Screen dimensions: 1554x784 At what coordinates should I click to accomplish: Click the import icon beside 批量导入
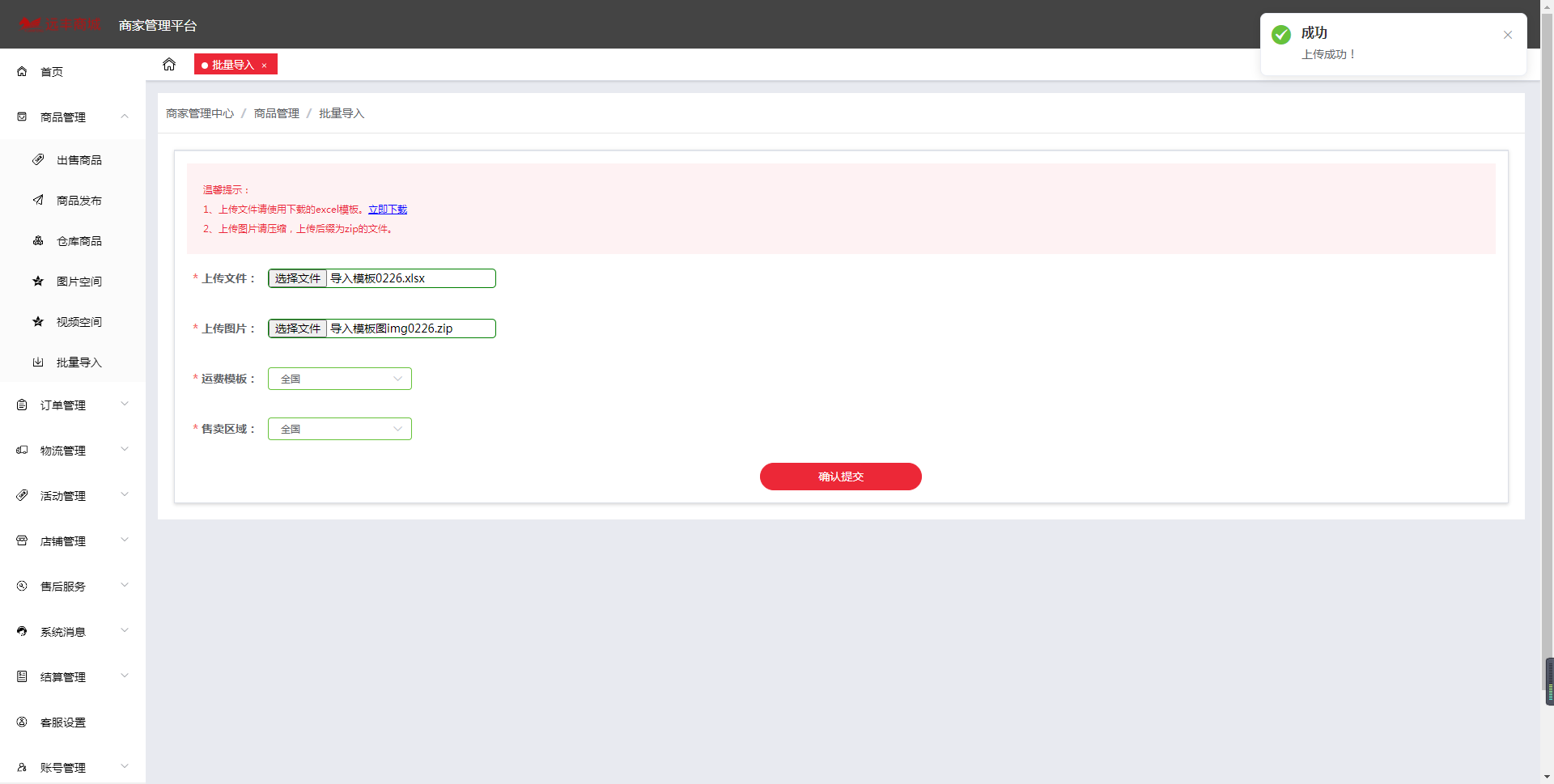(38, 362)
